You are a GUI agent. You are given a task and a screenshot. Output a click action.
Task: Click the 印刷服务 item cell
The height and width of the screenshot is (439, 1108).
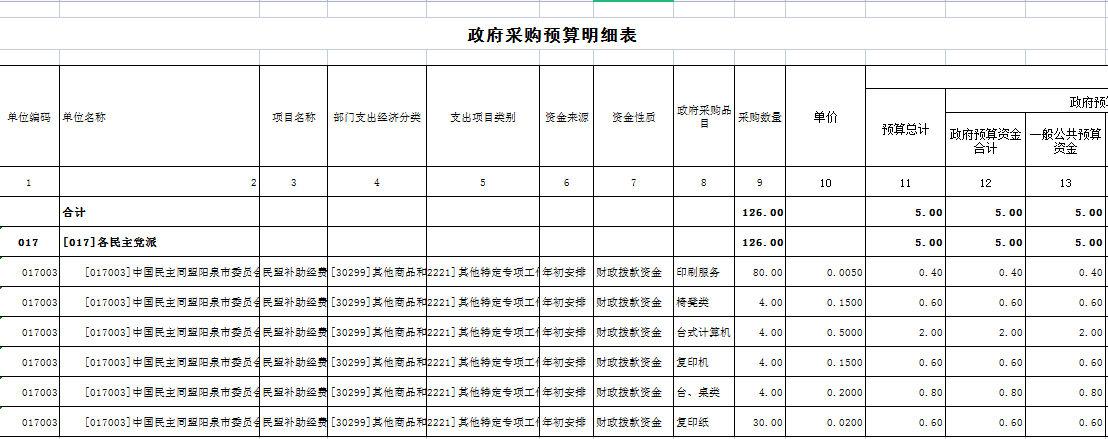[704, 272]
